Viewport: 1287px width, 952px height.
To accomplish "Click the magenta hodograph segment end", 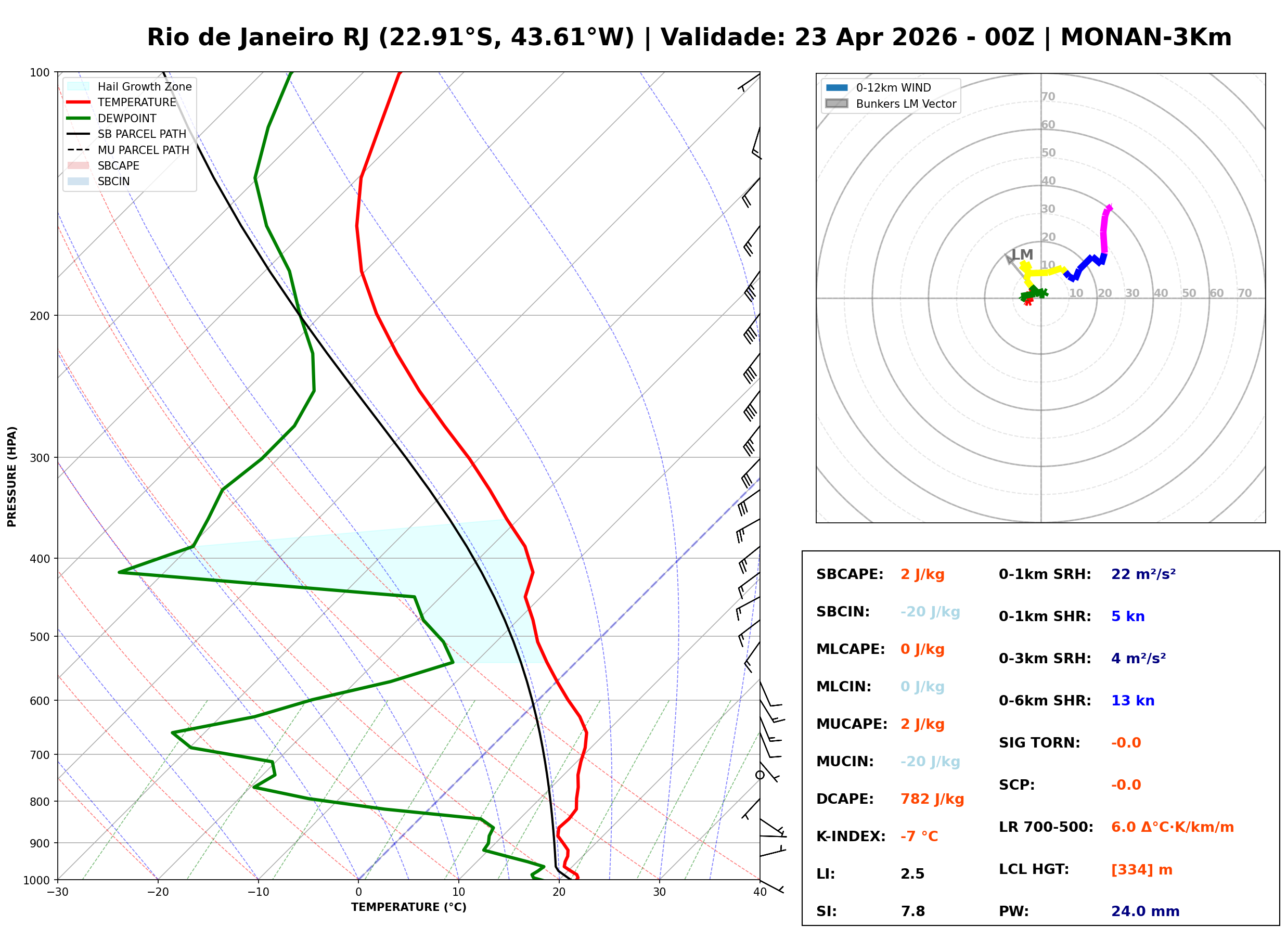I will point(1109,208).
